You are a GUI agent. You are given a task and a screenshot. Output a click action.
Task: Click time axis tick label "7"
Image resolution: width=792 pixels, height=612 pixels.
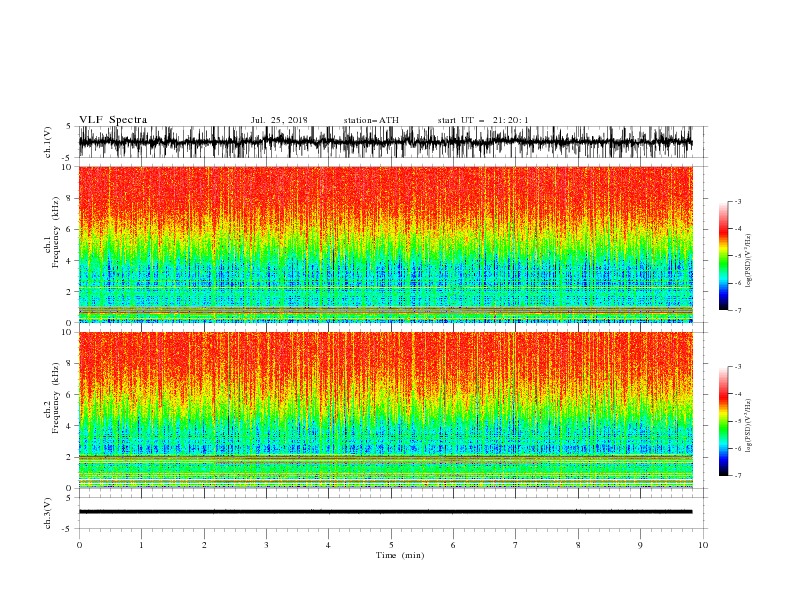pyautogui.click(x=516, y=545)
